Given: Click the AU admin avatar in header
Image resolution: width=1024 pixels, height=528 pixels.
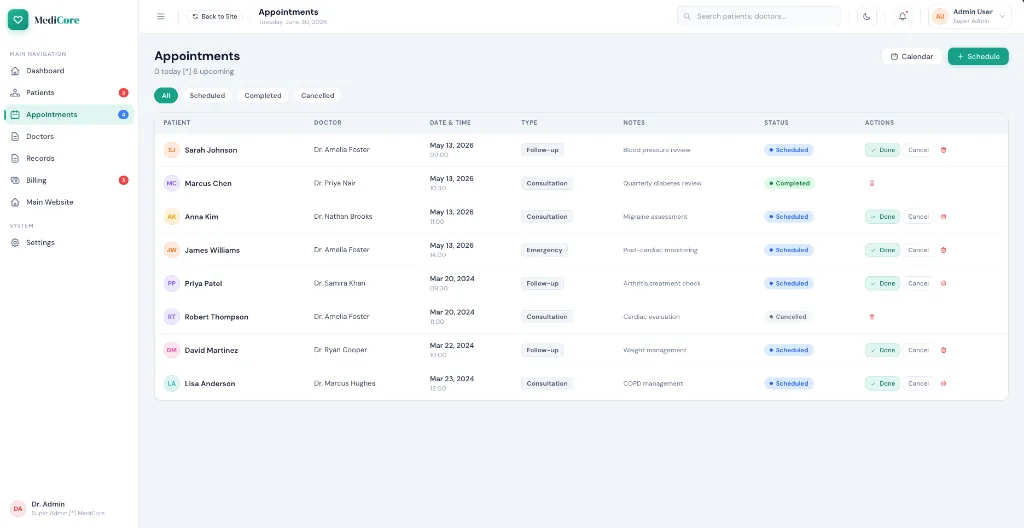Looking at the screenshot, I should (x=940, y=16).
